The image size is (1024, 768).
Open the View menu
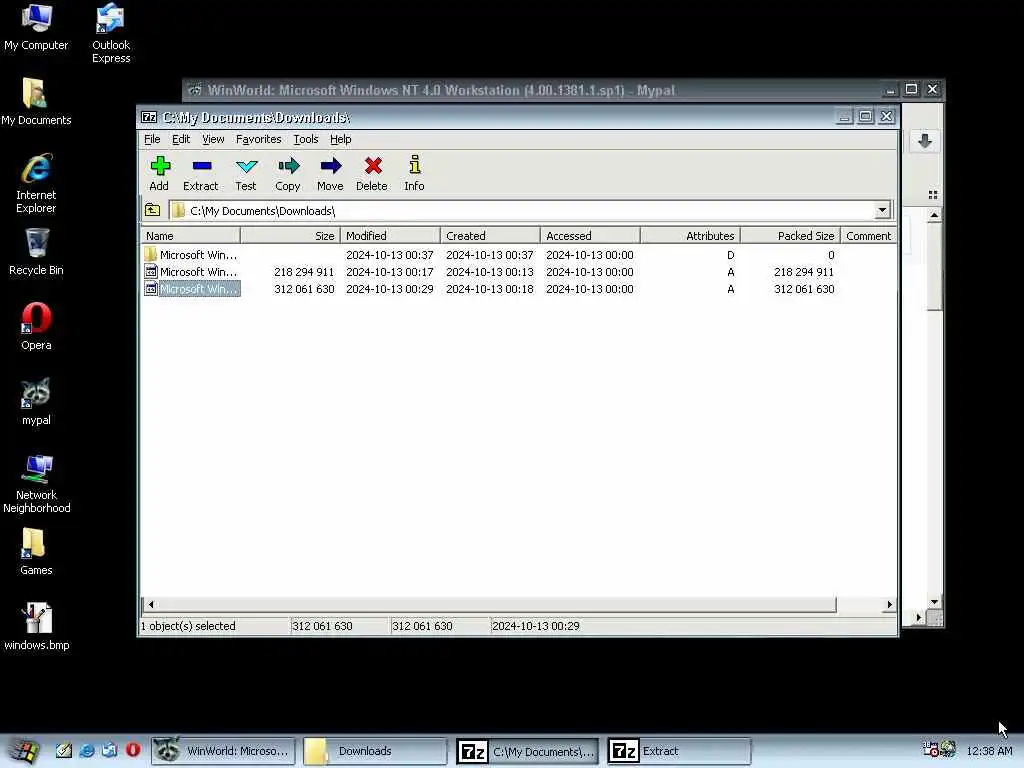point(213,139)
